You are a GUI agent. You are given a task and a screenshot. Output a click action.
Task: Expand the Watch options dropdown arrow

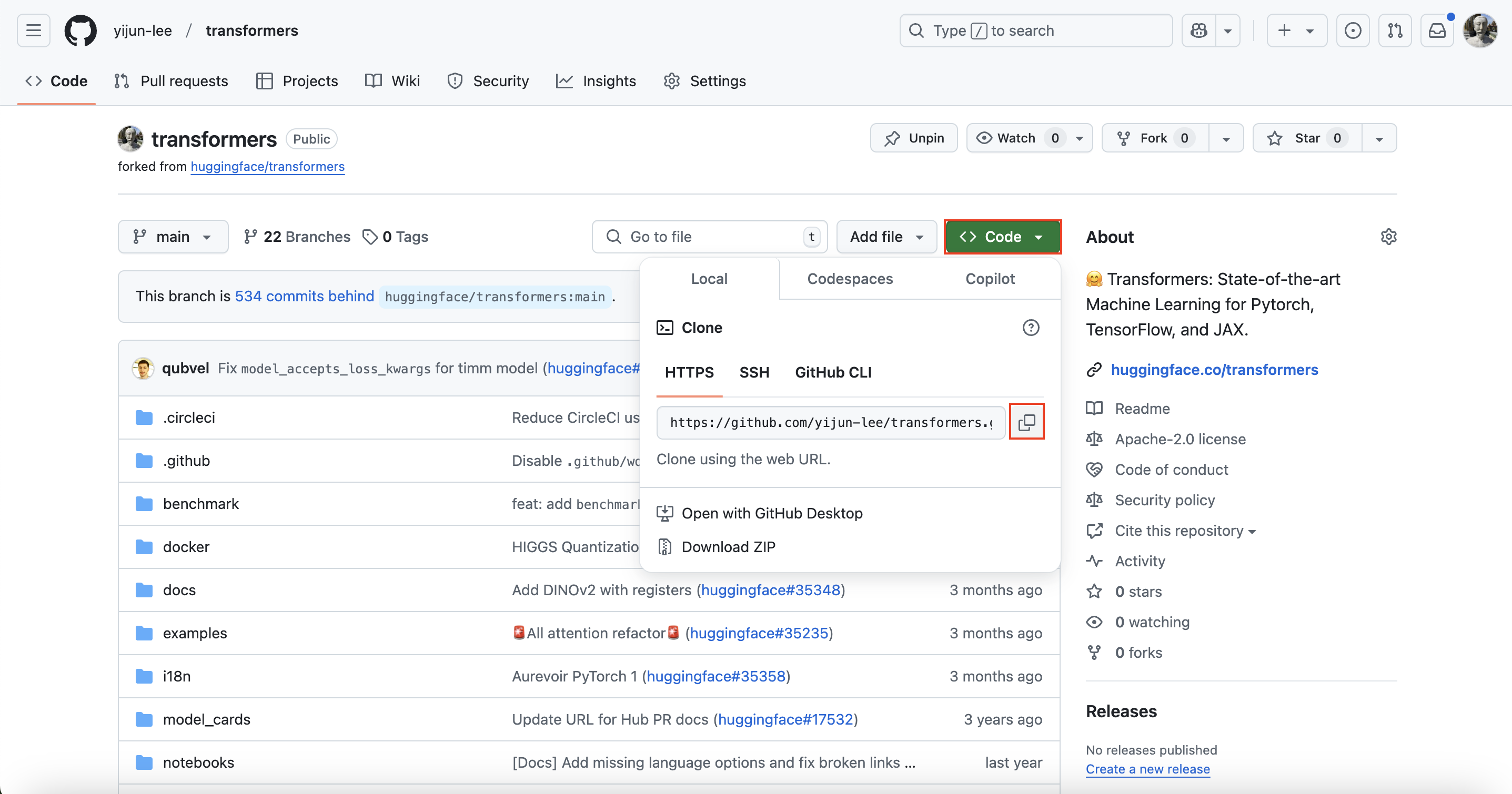point(1080,138)
